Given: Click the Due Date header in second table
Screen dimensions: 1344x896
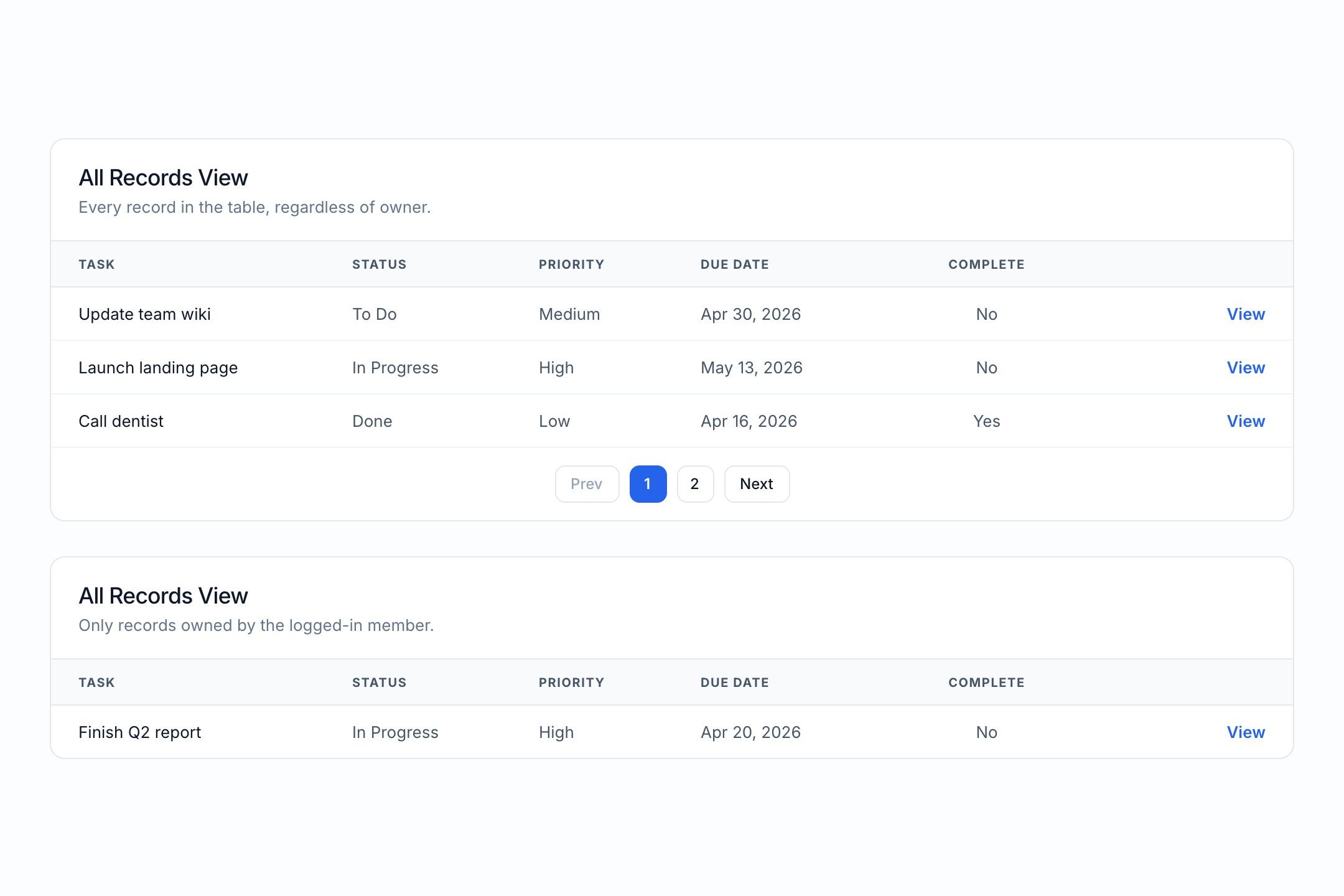Looking at the screenshot, I should [734, 683].
